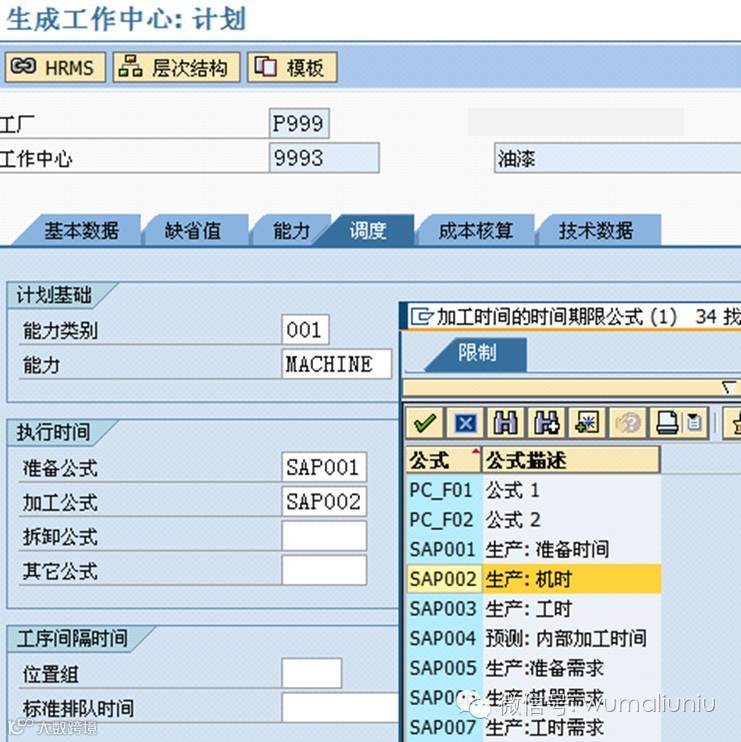The width and height of the screenshot is (741, 742).
Task: Click the 标准排队时间 field
Action: point(341,707)
